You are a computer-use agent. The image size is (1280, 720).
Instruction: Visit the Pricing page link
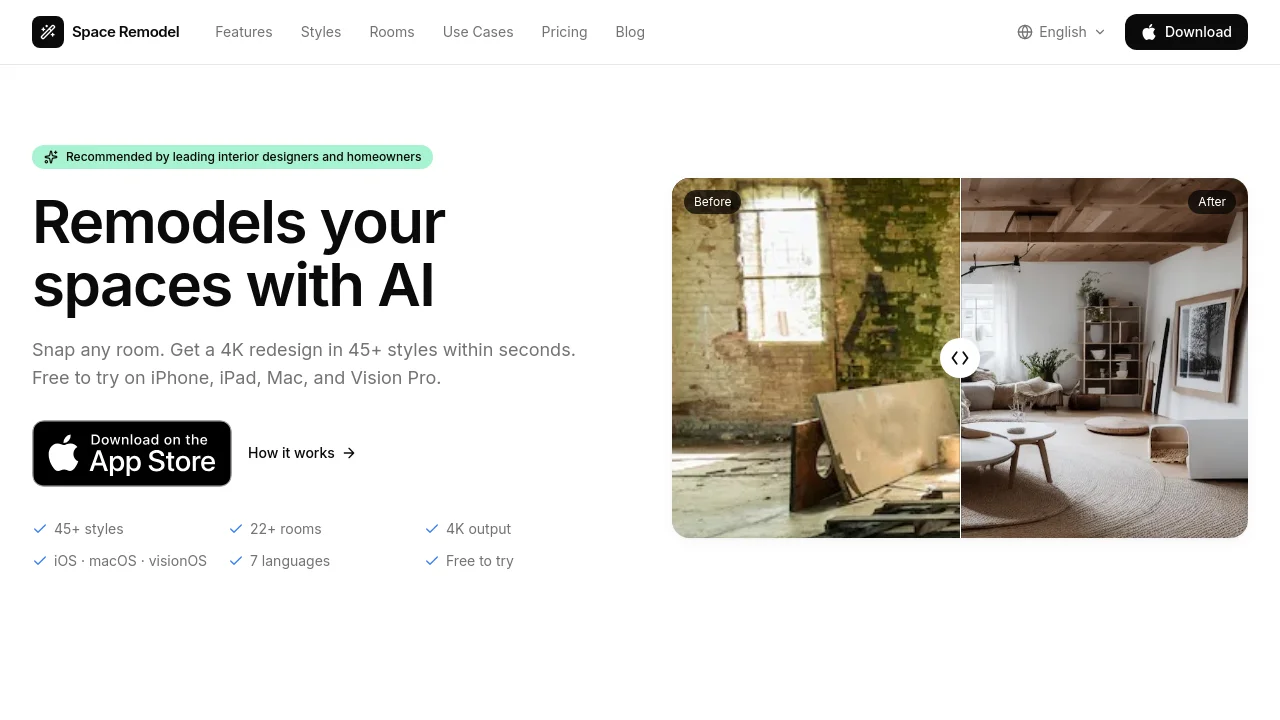[564, 32]
